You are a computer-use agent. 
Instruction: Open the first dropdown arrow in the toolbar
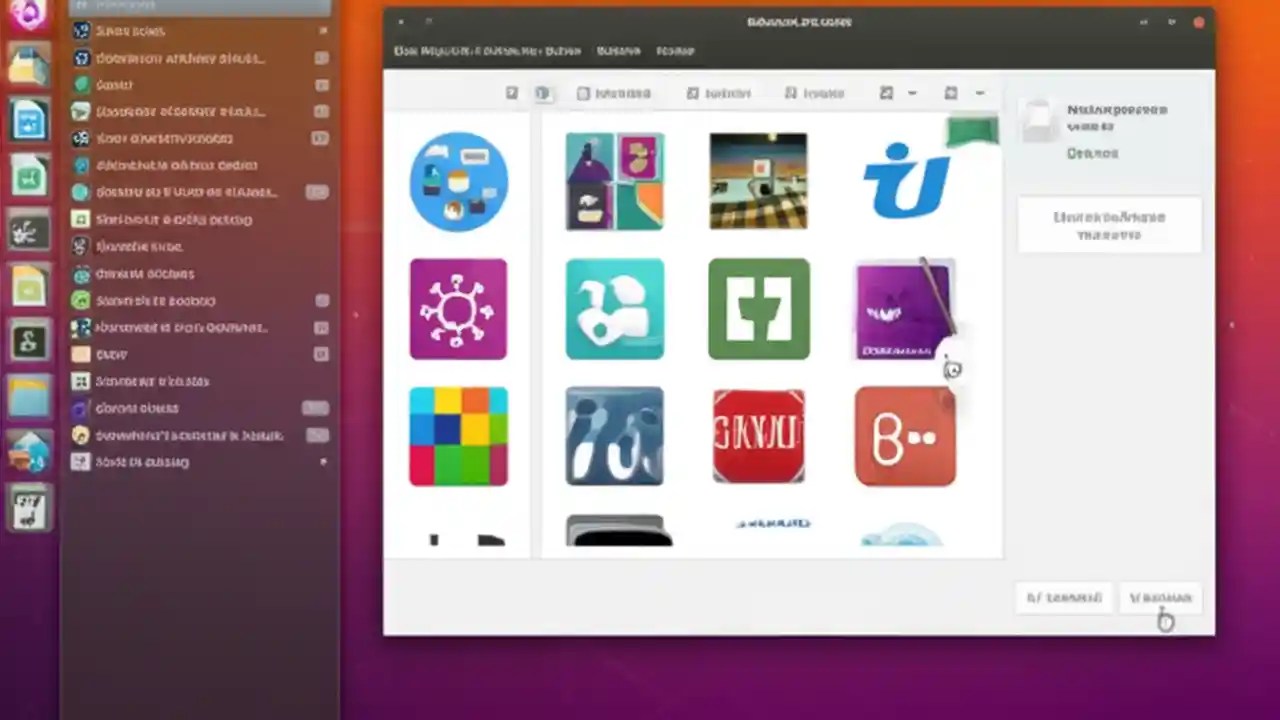click(x=911, y=93)
